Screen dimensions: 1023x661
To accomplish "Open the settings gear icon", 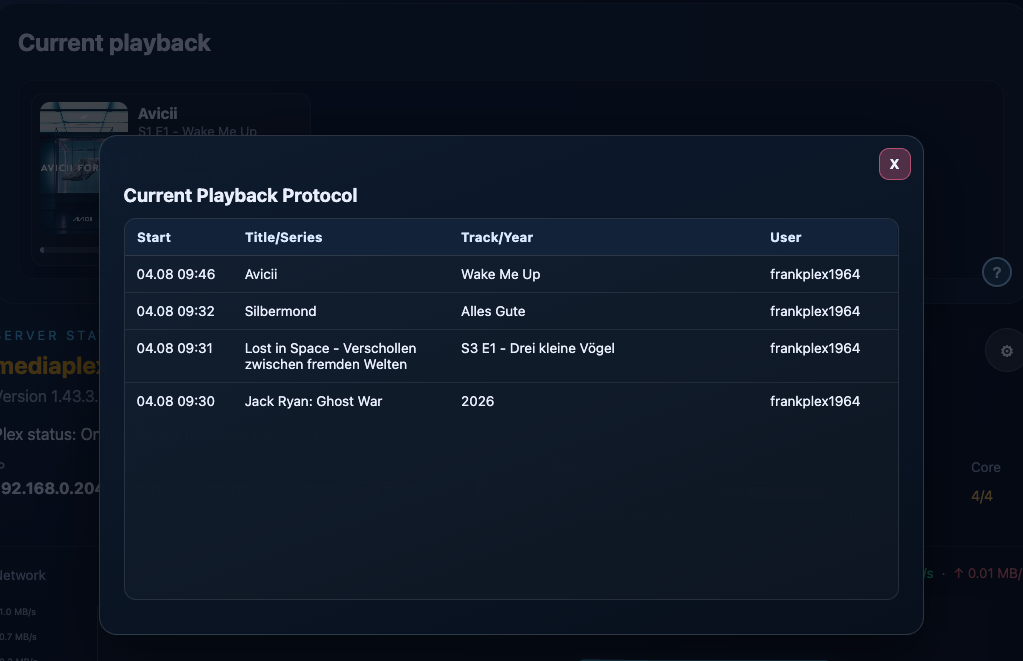I will 1006,351.
